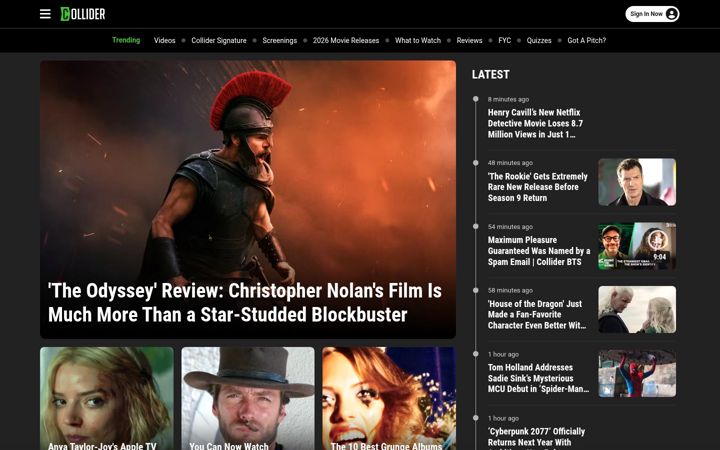This screenshot has width=720, height=450.
Task: Click the '54 minutes ago' timestamp
Action: click(x=510, y=226)
